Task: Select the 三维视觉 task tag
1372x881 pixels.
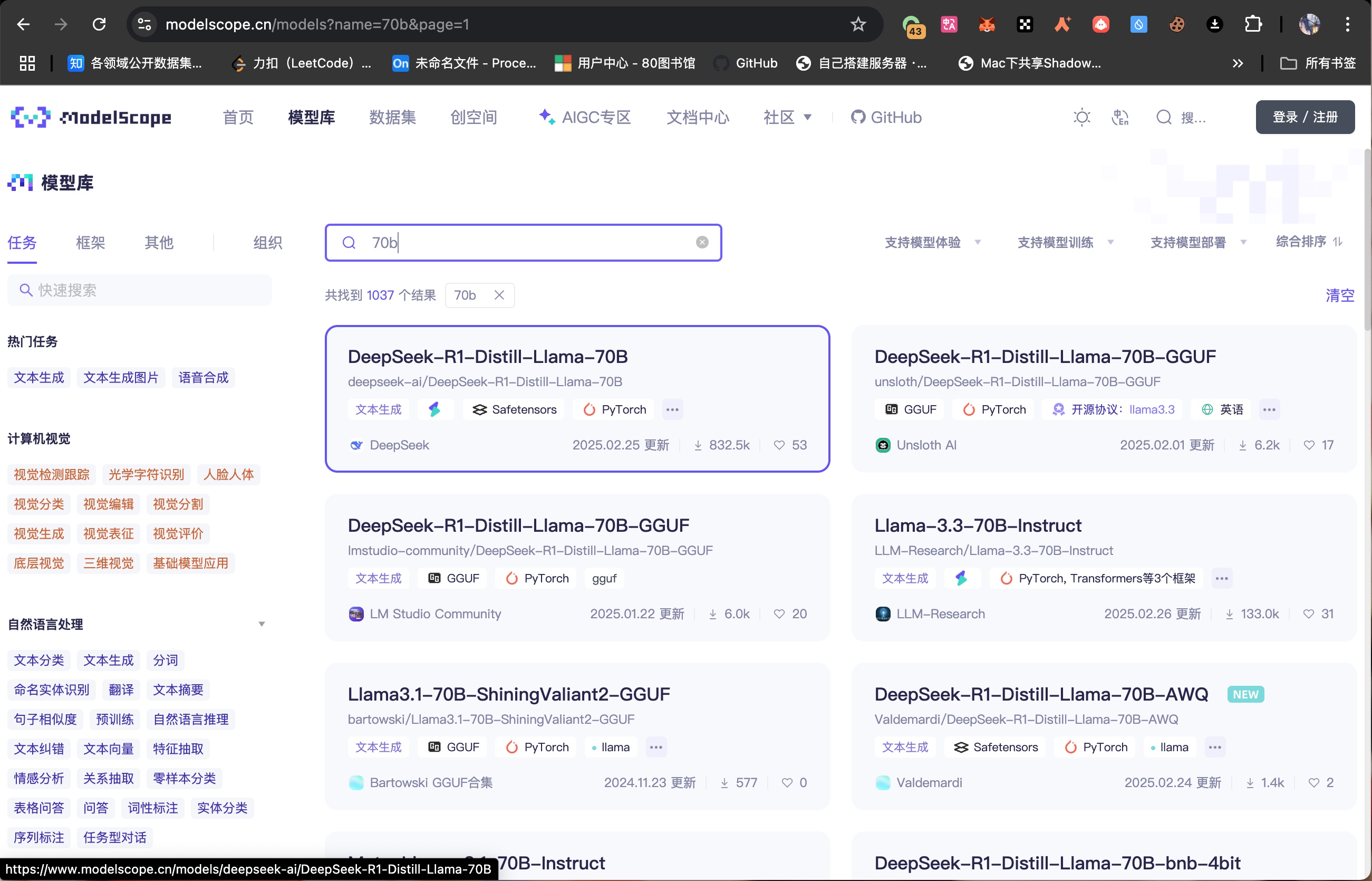Action: (x=109, y=563)
